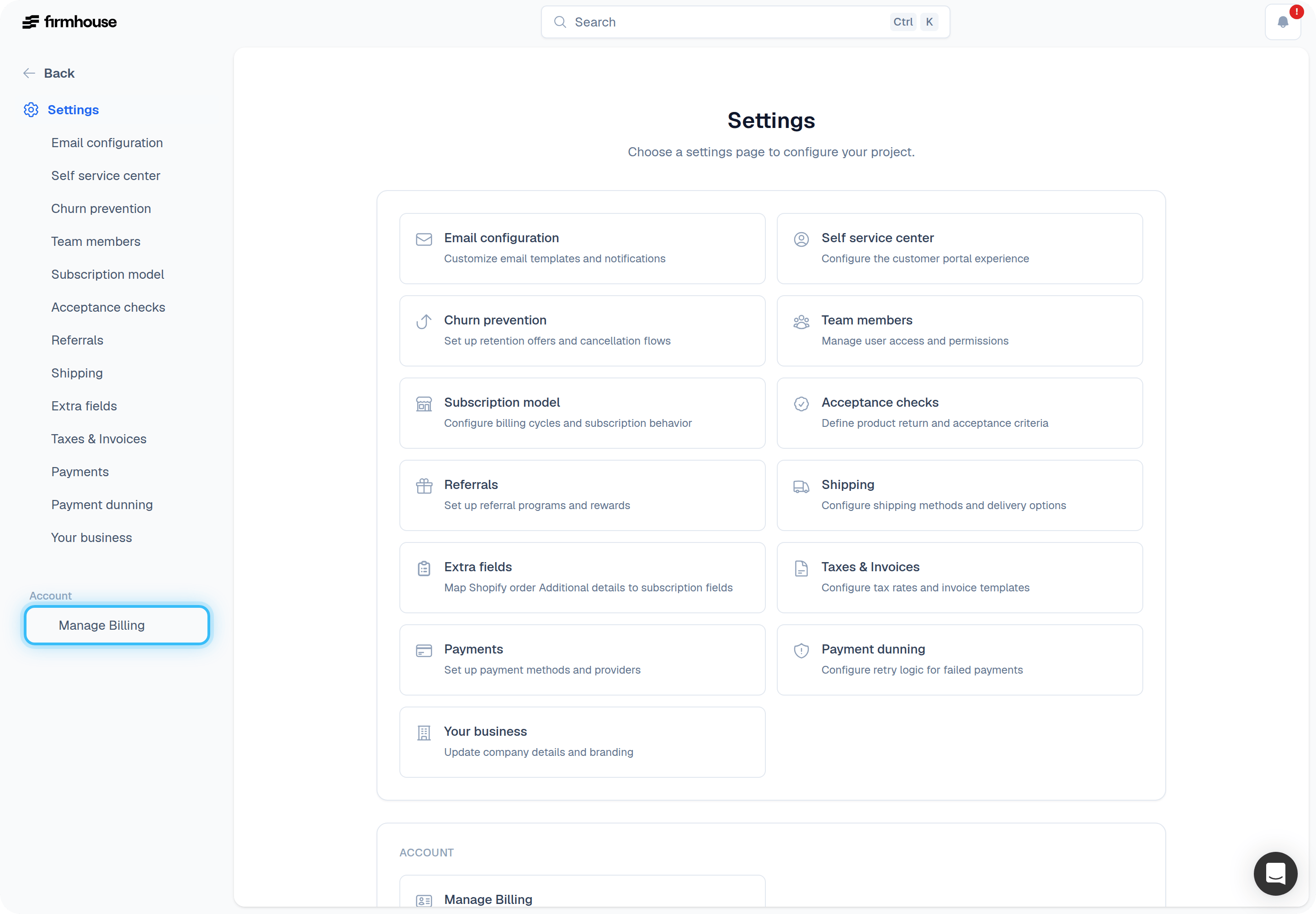Open the Payments card title
Image resolution: width=1316 pixels, height=914 pixels.
(x=473, y=649)
